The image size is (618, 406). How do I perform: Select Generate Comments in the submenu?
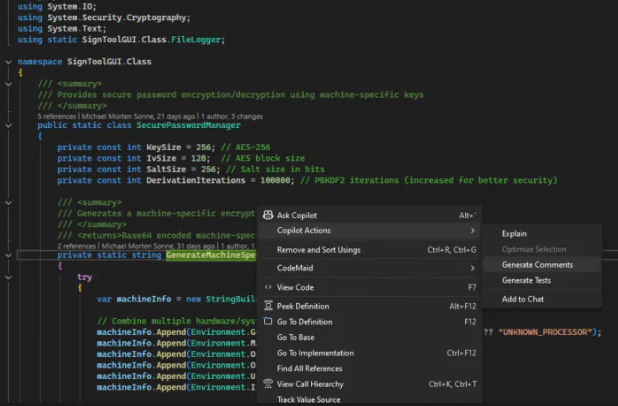point(537,265)
